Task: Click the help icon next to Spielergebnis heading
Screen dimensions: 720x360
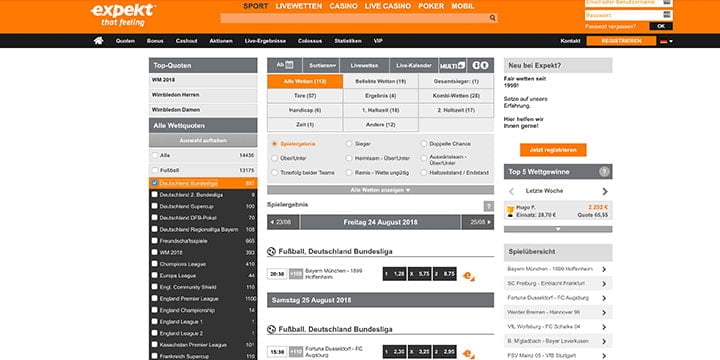Action: (x=489, y=206)
